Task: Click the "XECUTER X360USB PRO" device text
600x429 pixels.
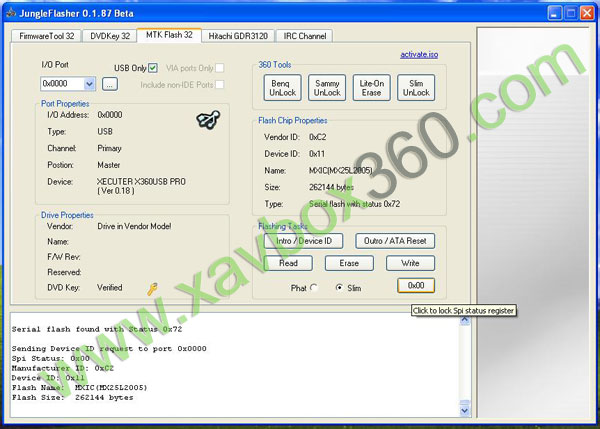Action: (141, 181)
